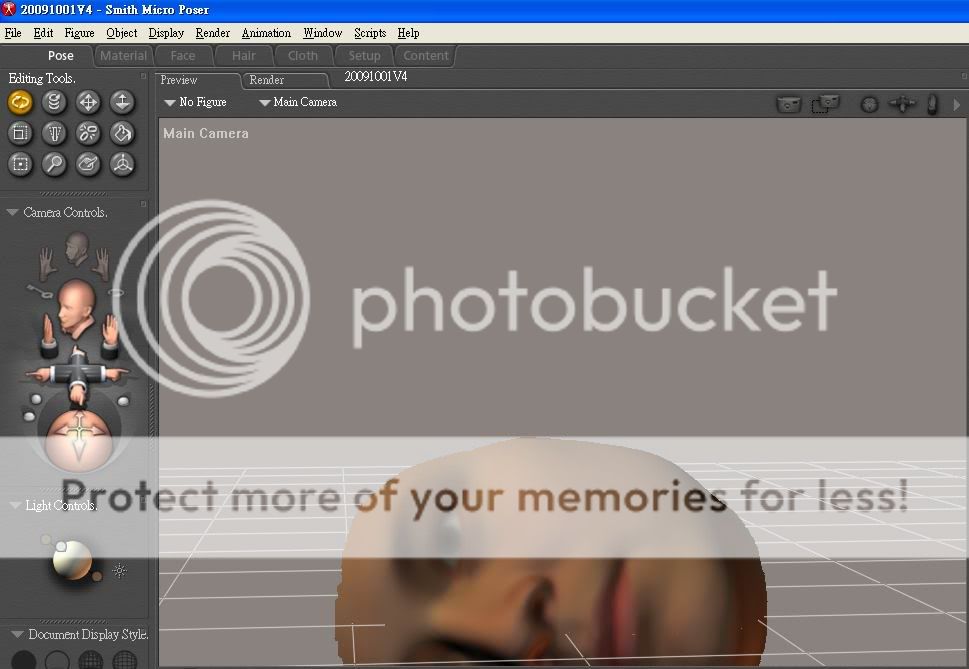Select the Taper editing tool
Screen dimensions: 969x669
[x=54, y=133]
